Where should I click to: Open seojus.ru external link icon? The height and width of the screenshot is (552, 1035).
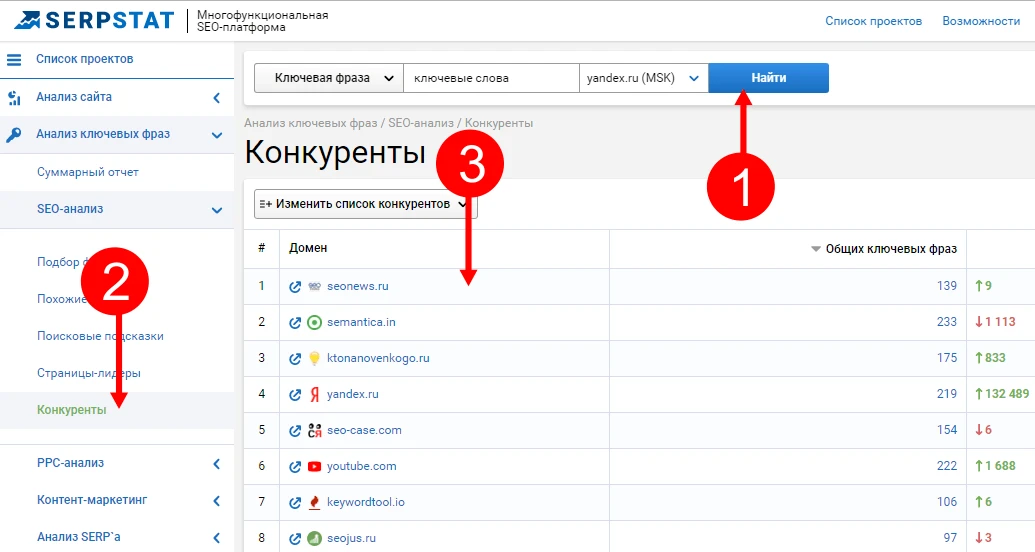[295, 538]
